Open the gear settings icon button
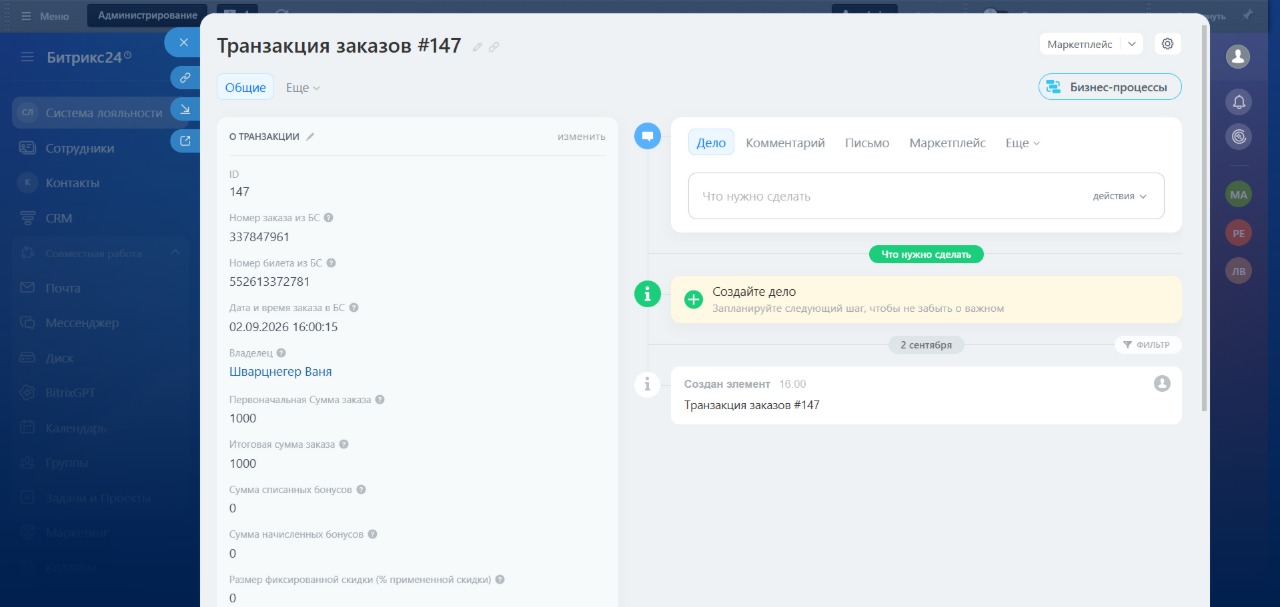The image size is (1280, 607). [x=1167, y=44]
